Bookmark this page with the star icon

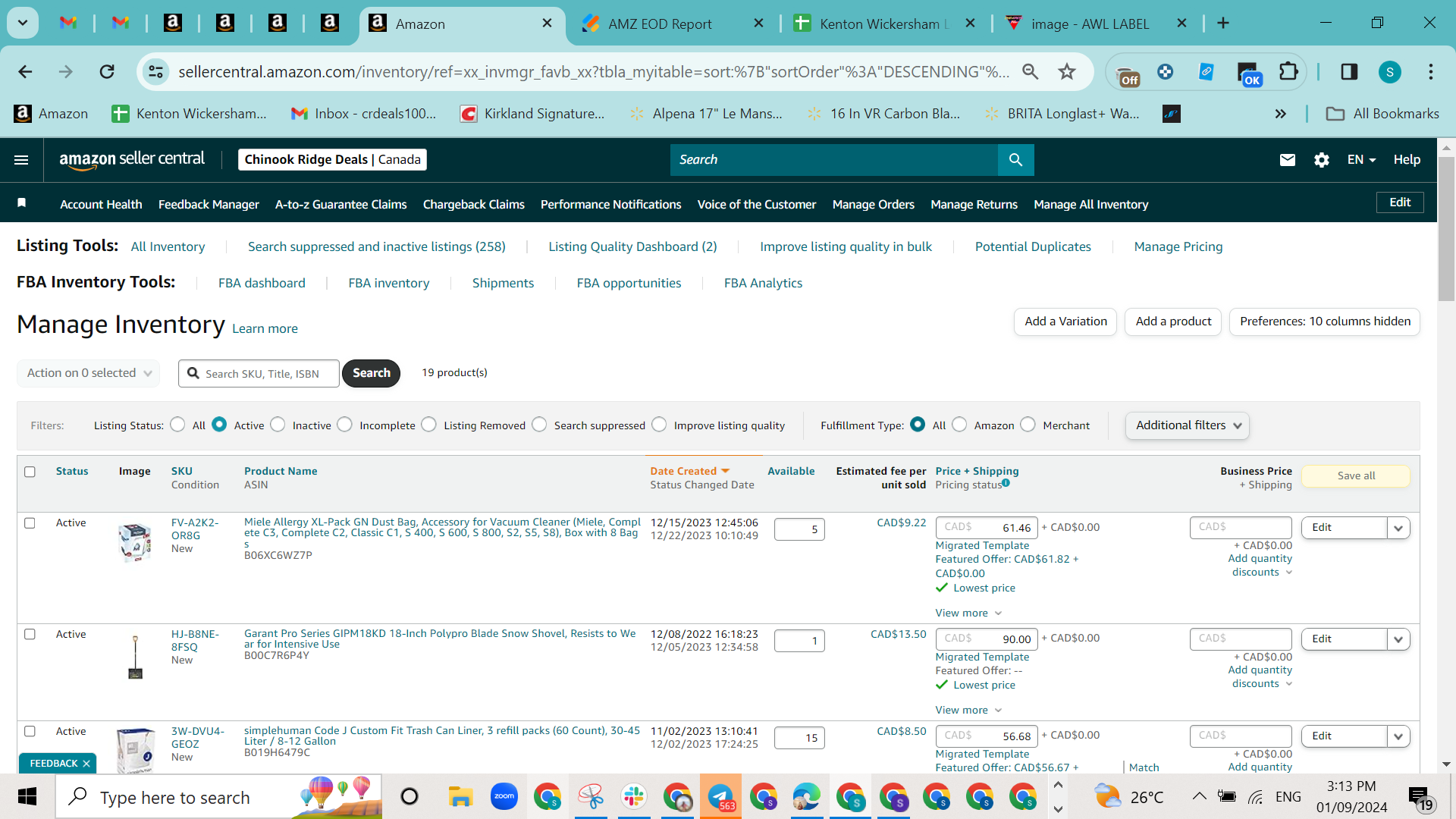(1067, 72)
